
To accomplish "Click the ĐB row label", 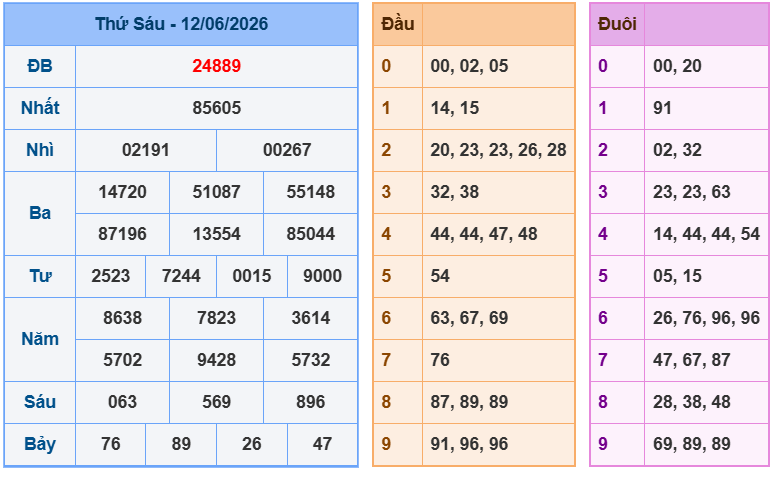I will (x=40, y=66).
